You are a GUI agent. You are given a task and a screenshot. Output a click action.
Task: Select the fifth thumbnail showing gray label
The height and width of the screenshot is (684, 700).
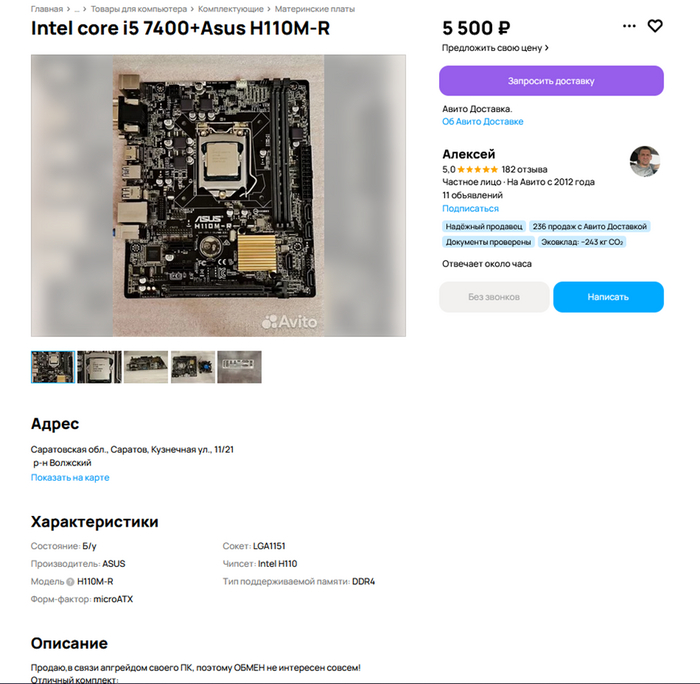[239, 367]
